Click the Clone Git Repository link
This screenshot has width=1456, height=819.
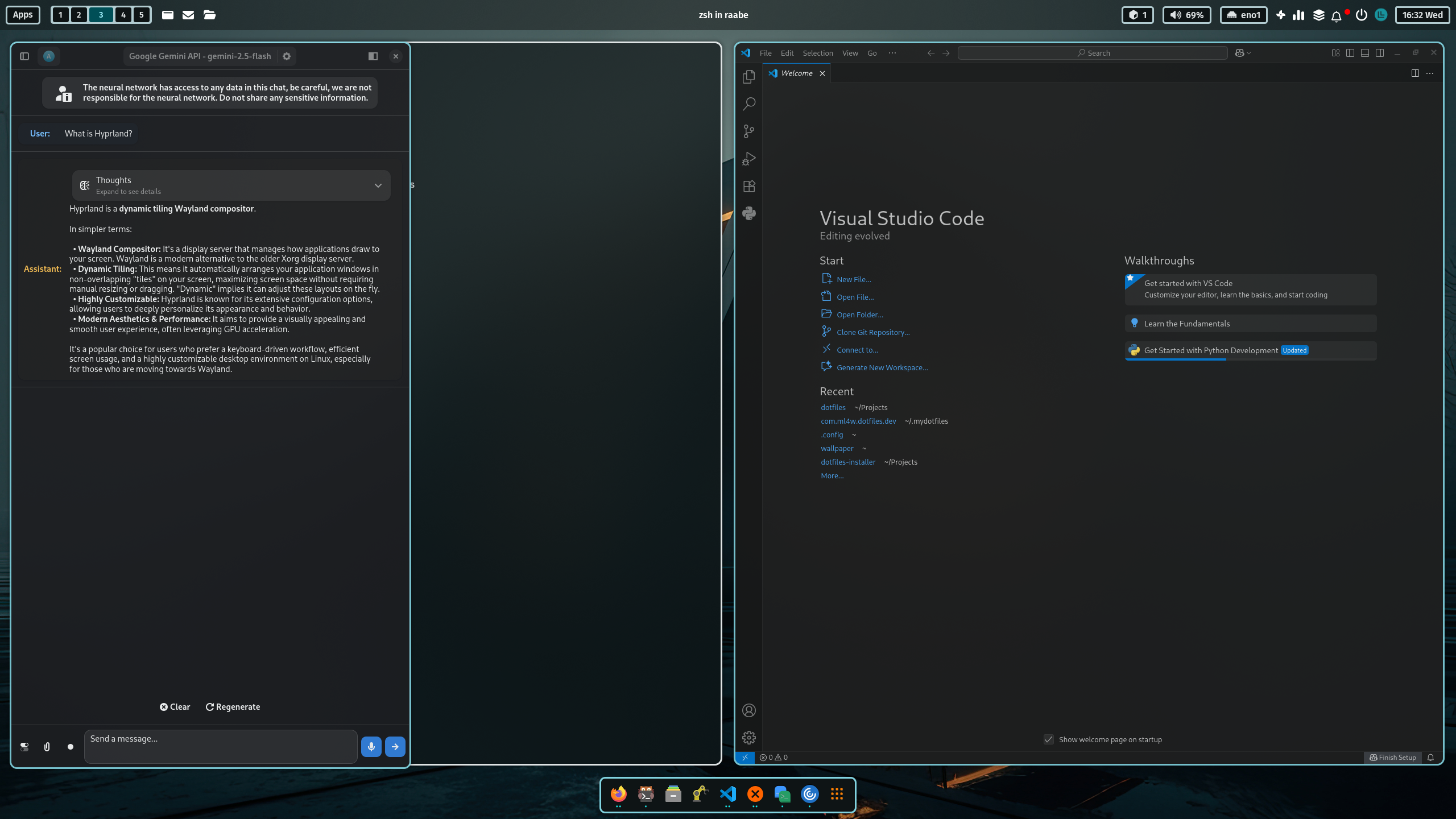tap(872, 332)
